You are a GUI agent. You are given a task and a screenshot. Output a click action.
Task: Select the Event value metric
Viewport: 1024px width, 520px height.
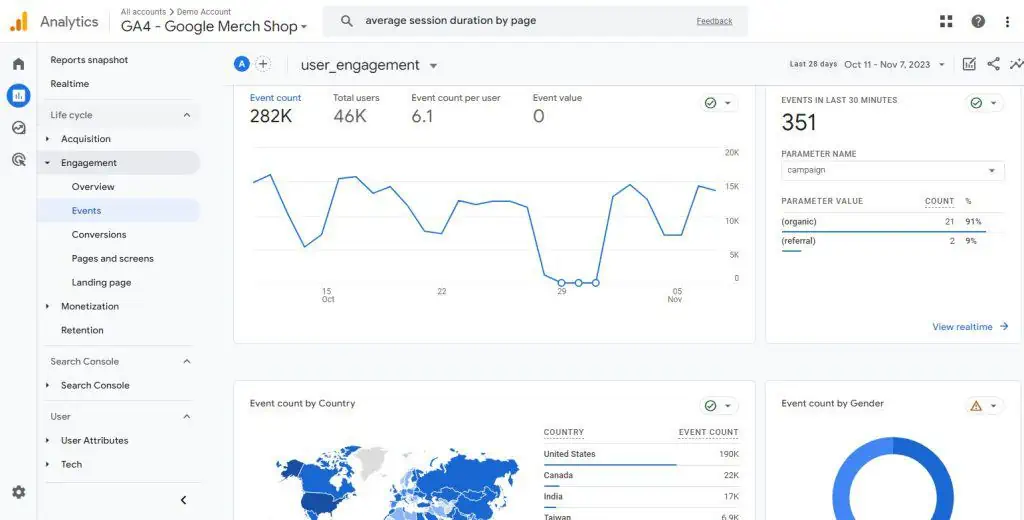tap(557, 108)
